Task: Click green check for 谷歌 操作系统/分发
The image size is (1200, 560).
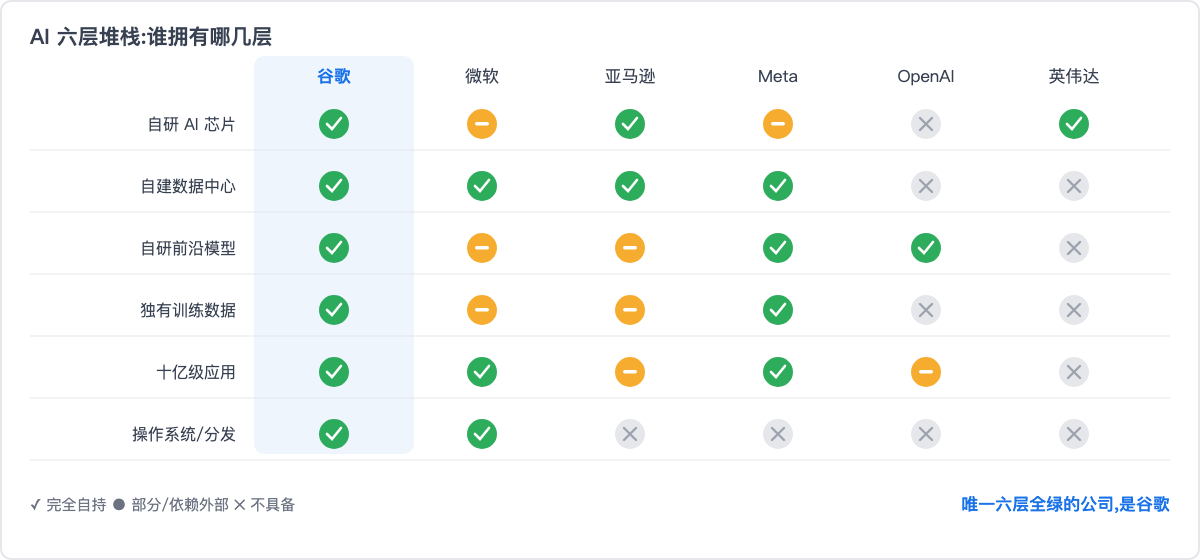Action: [334, 434]
